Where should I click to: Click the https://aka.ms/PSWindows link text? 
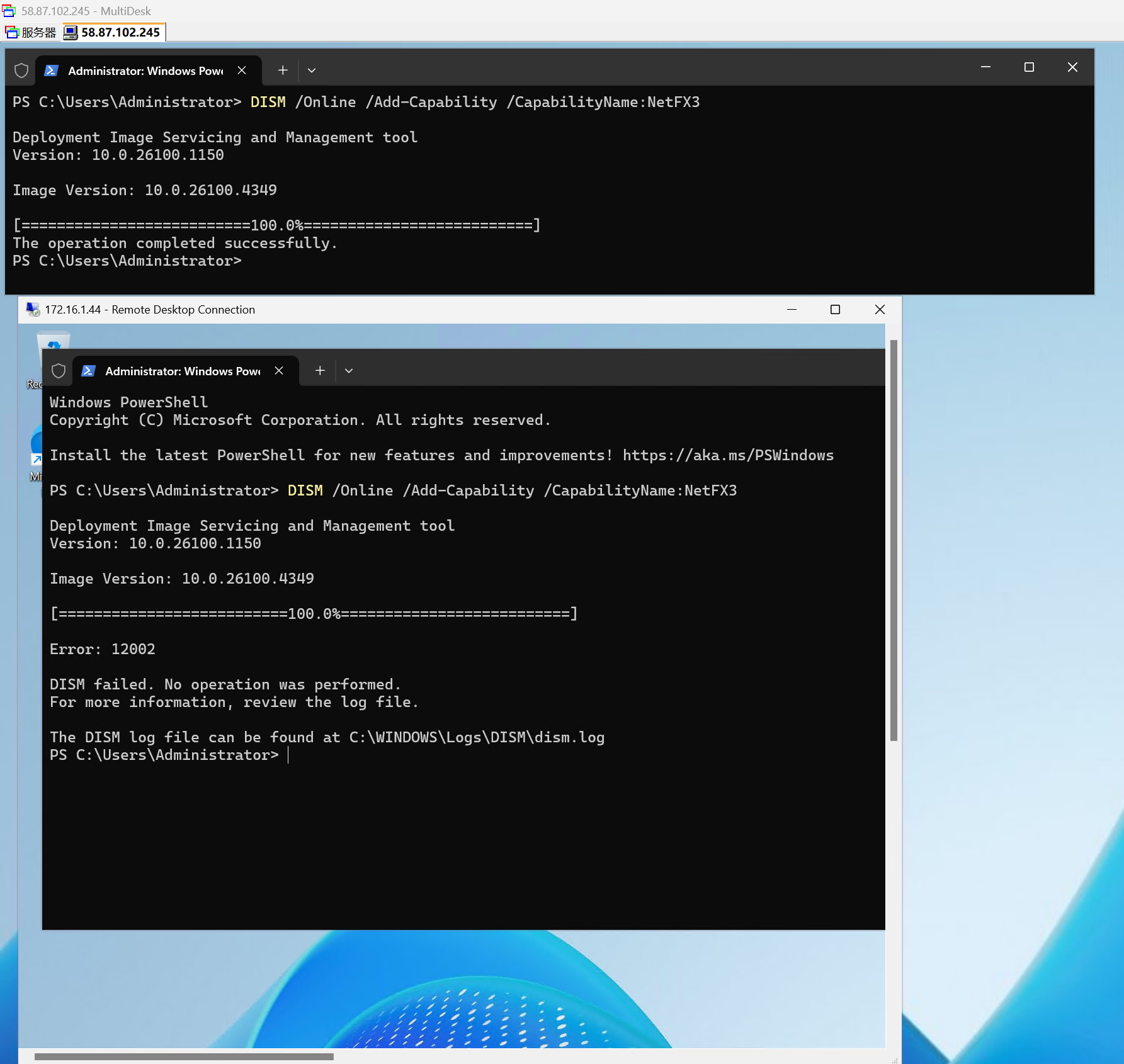(x=728, y=455)
